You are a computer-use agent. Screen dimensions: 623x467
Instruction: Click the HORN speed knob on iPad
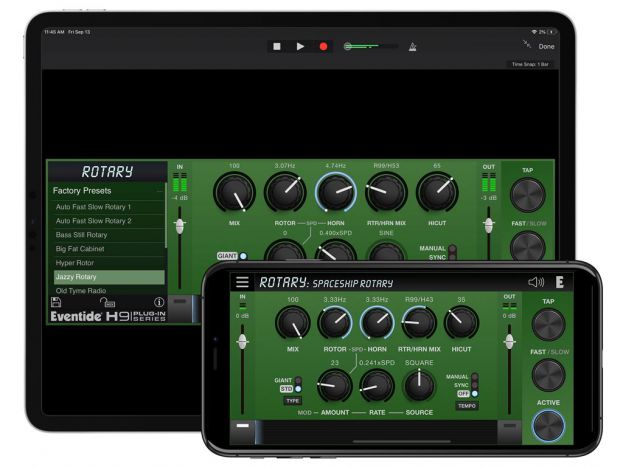335,193
